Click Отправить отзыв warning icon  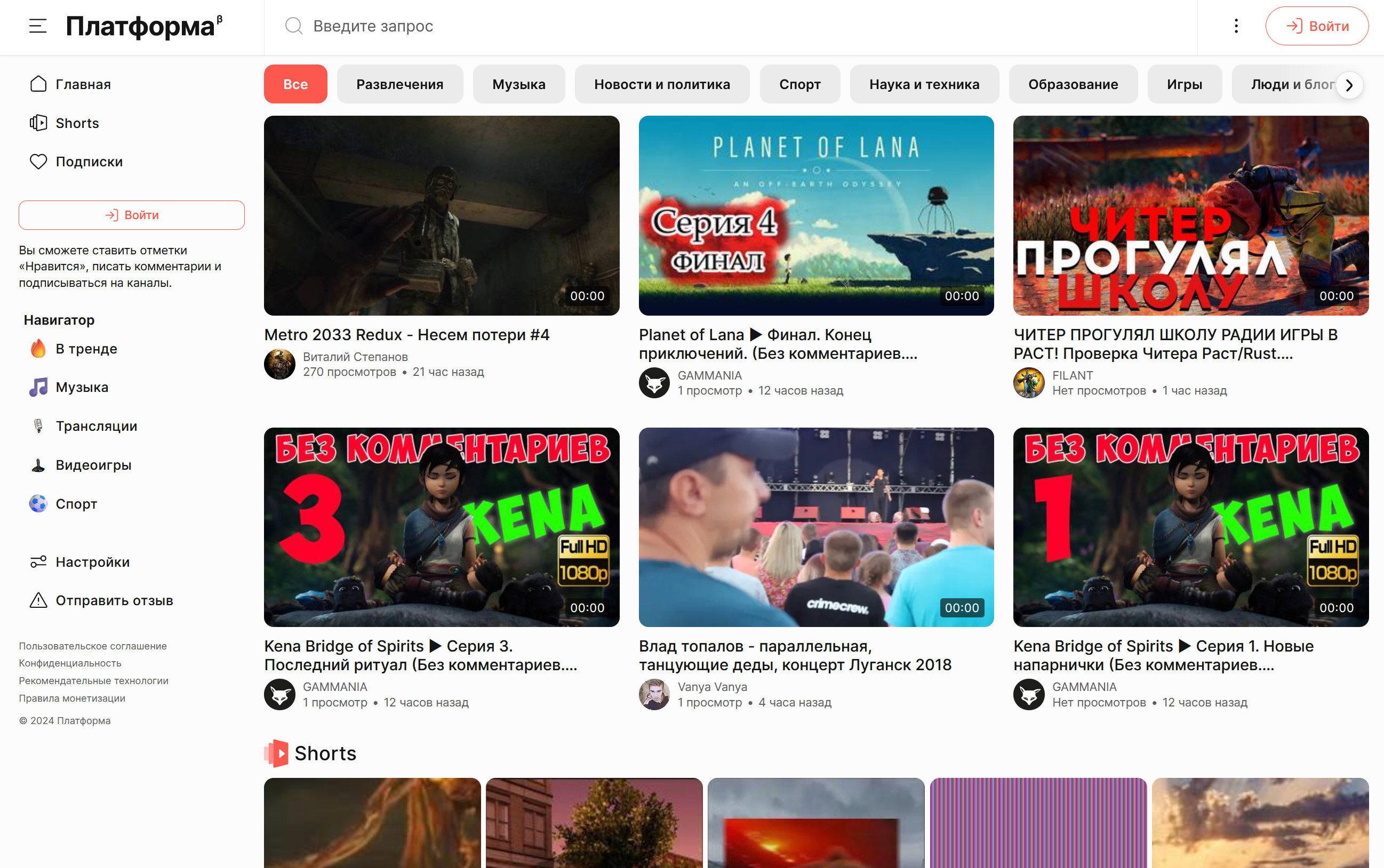[38, 600]
